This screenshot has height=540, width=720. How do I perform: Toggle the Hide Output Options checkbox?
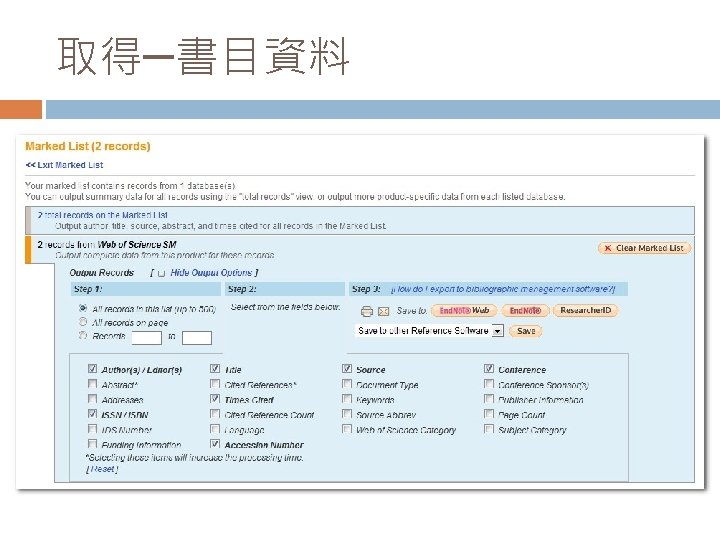tap(161, 273)
